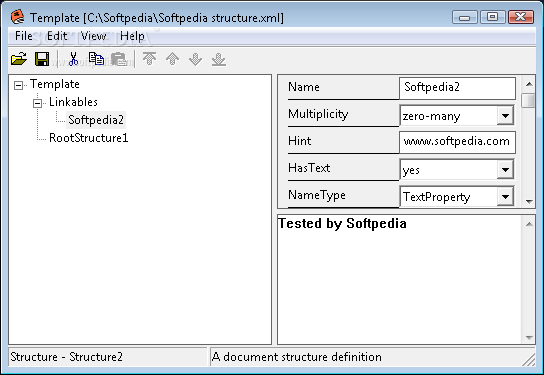Click status text A document structure definition
Image resolution: width=544 pixels, height=375 pixels.
(297, 357)
